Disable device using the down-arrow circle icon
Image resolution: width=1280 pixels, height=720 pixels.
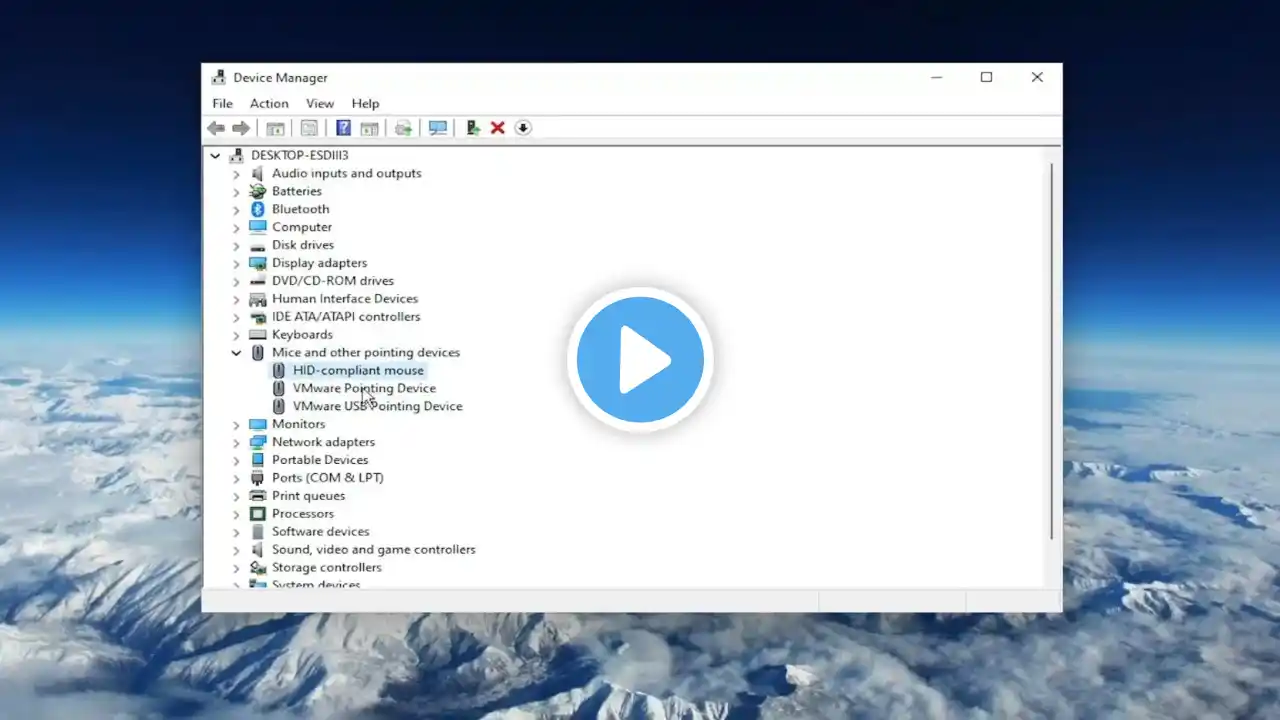(523, 128)
